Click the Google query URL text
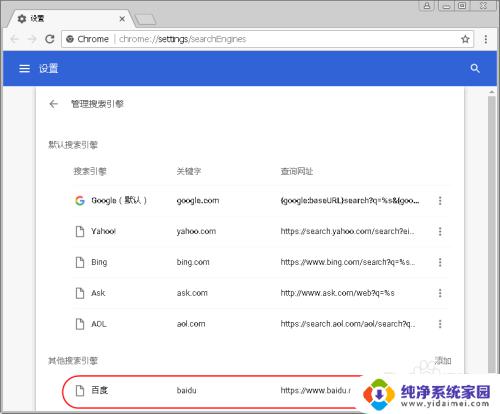This screenshot has width=500, height=414. coord(350,201)
